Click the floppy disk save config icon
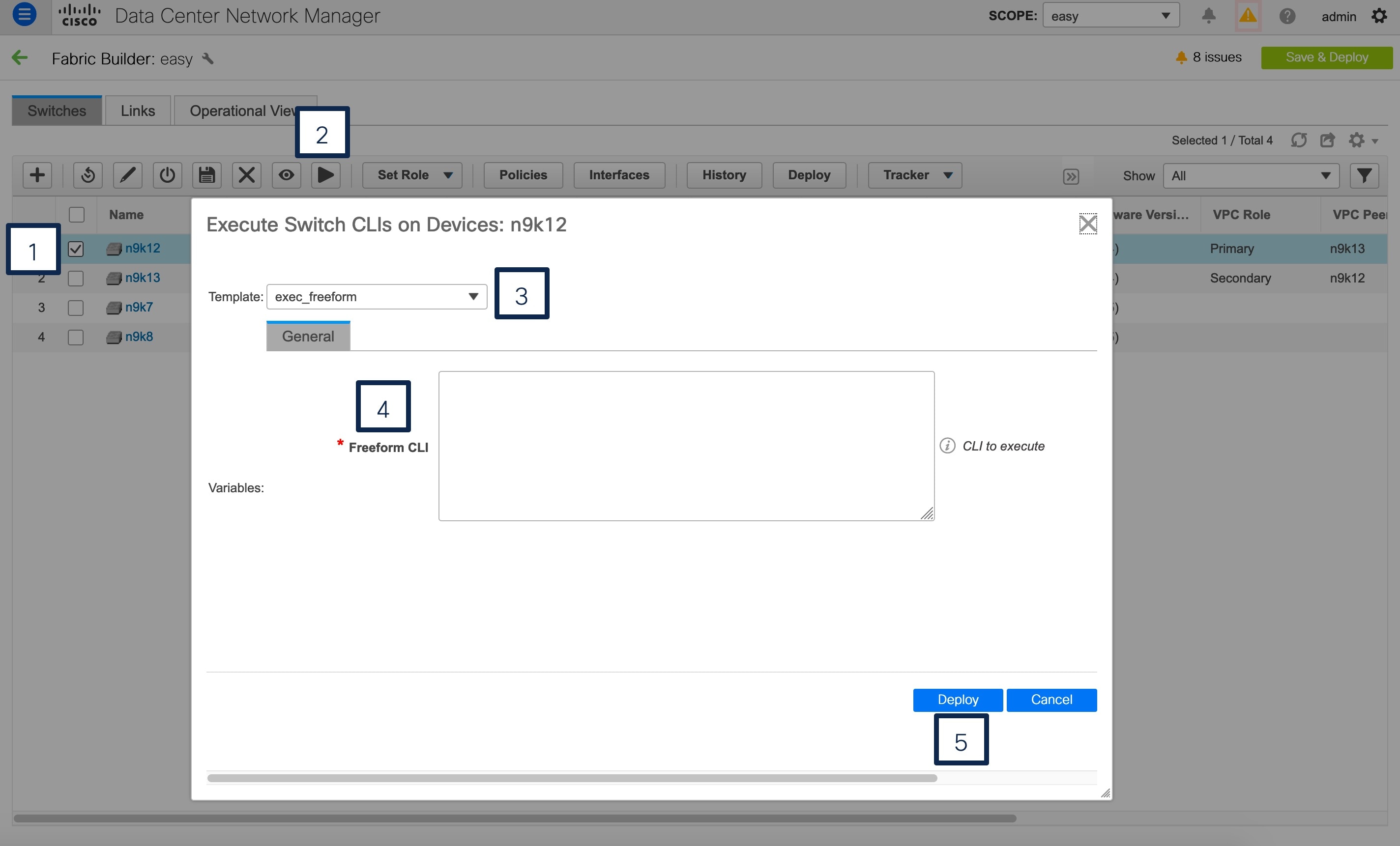The image size is (1400, 846). point(207,175)
